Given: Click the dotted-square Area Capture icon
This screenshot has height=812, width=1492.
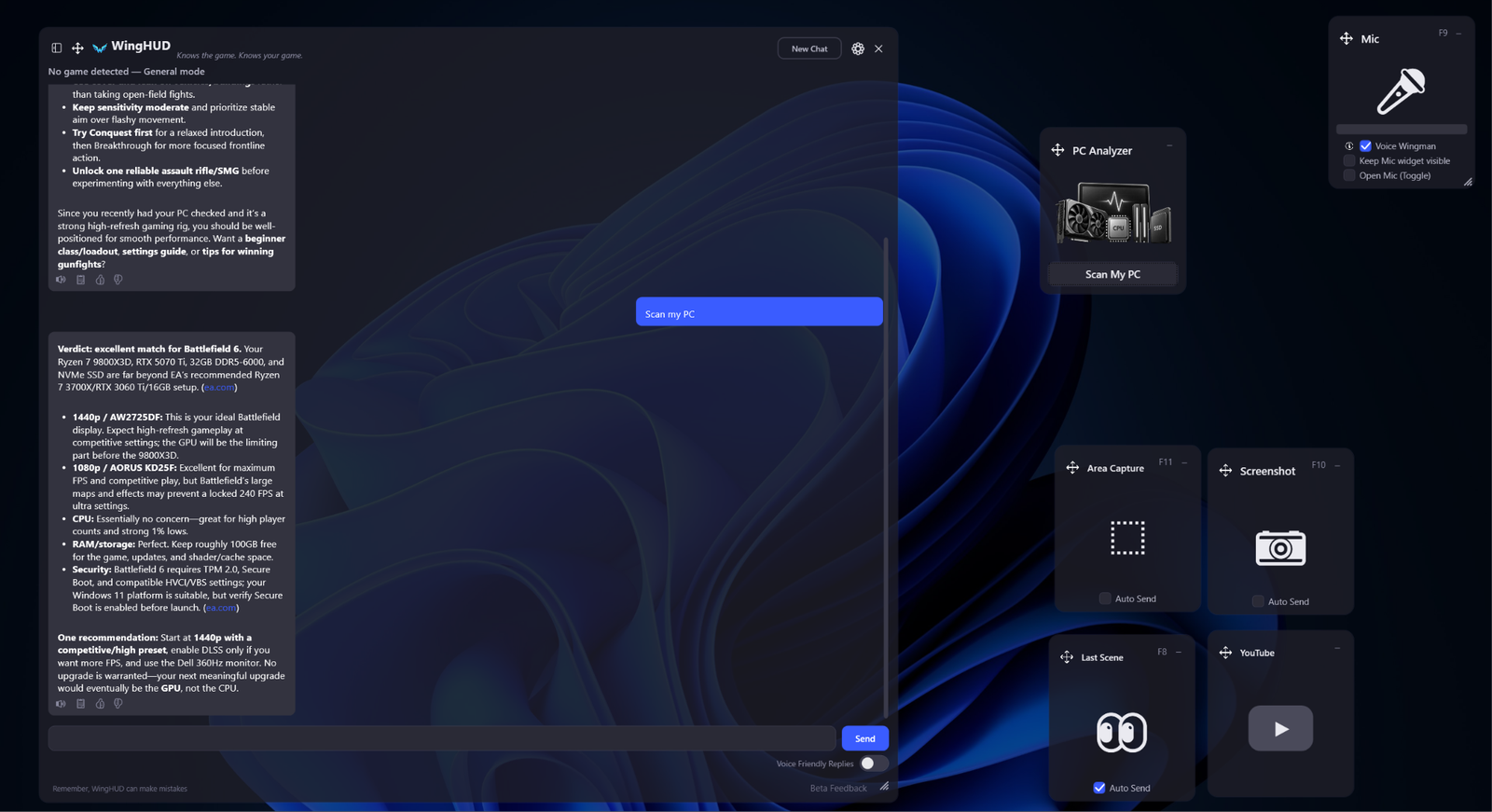Looking at the screenshot, I should [x=1127, y=538].
